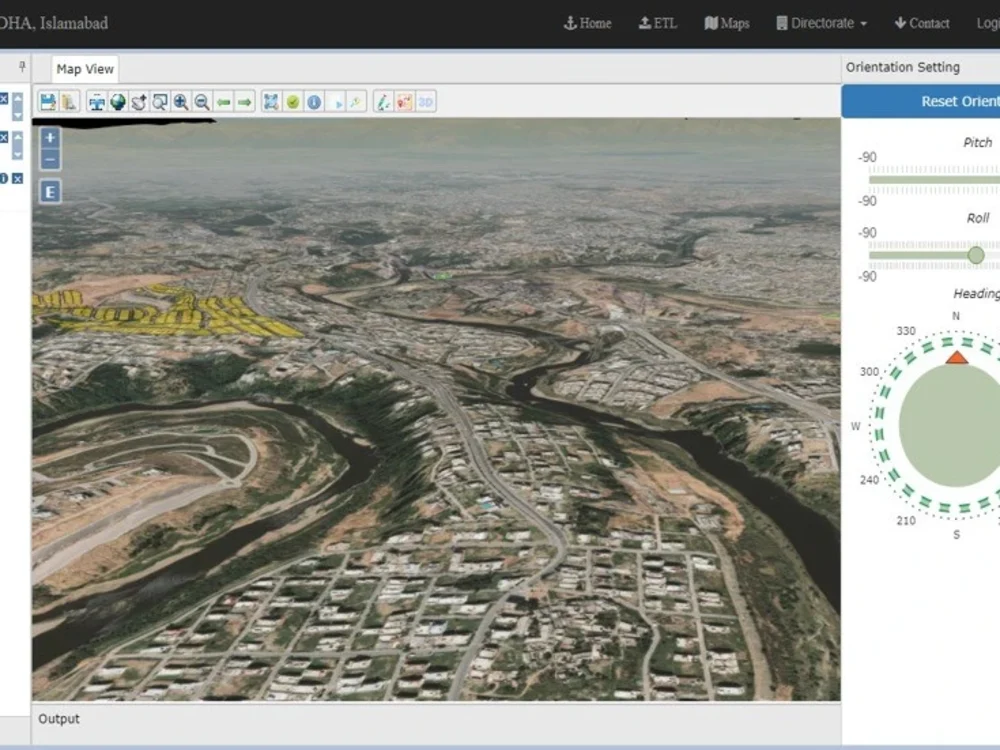The image size is (1000, 750).
Task: Click the pin to toggle sidebar docking
Action: [20, 67]
